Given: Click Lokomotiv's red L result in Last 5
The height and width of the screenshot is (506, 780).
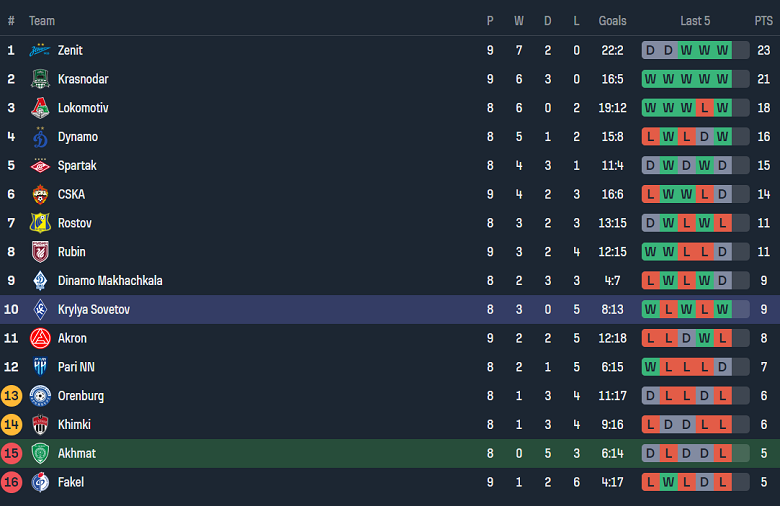Looking at the screenshot, I should pos(704,108).
